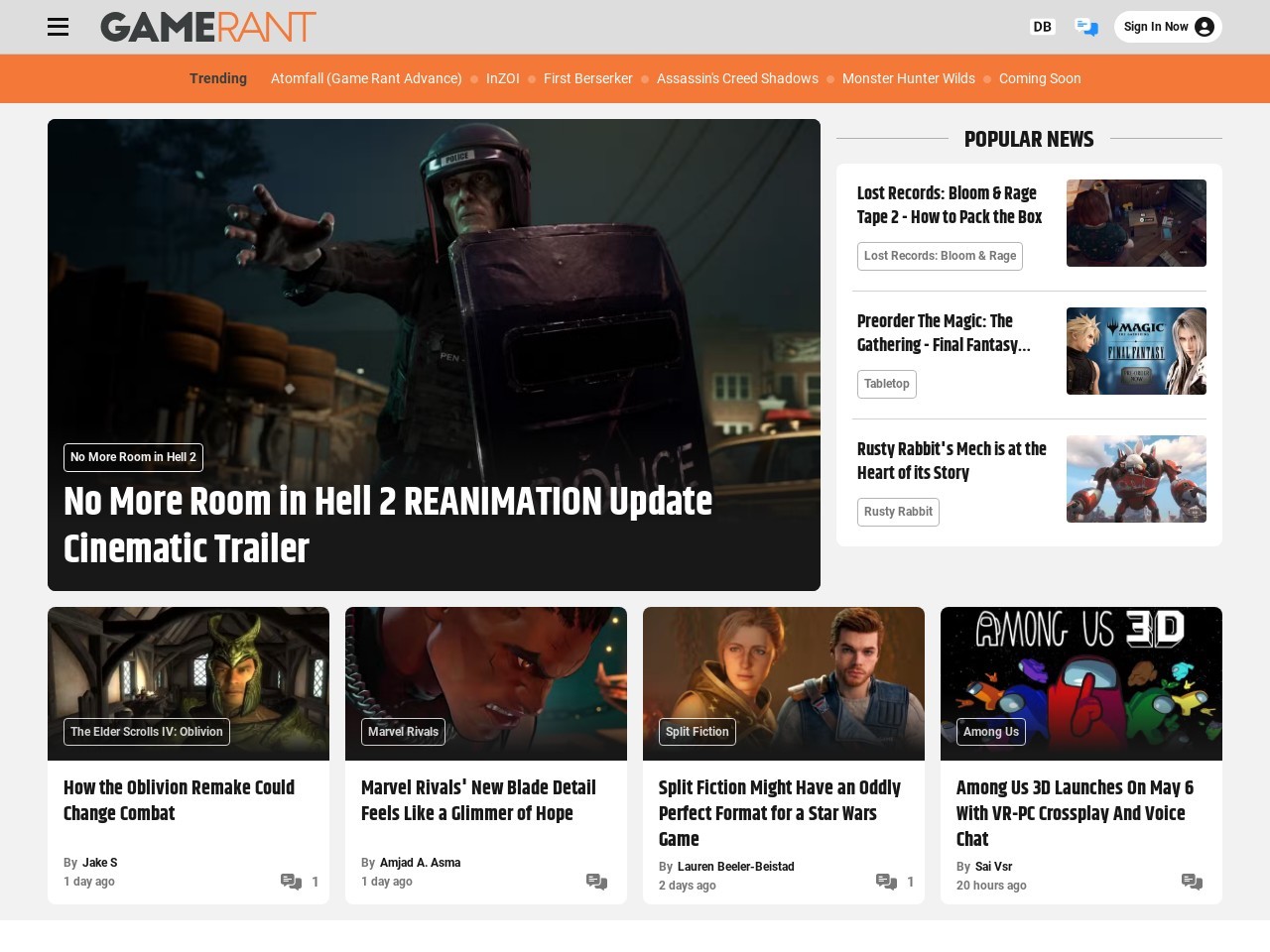Open Coming Soon trending link

click(x=1040, y=78)
